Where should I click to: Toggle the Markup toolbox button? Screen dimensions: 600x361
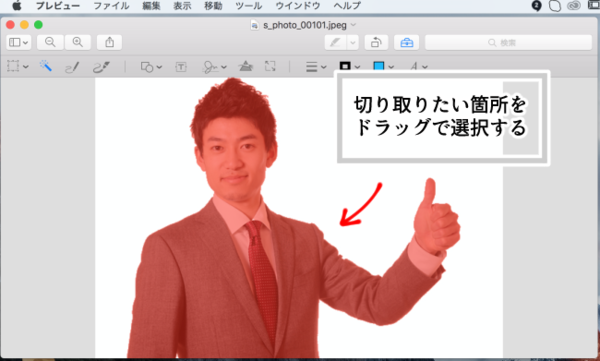click(x=406, y=42)
